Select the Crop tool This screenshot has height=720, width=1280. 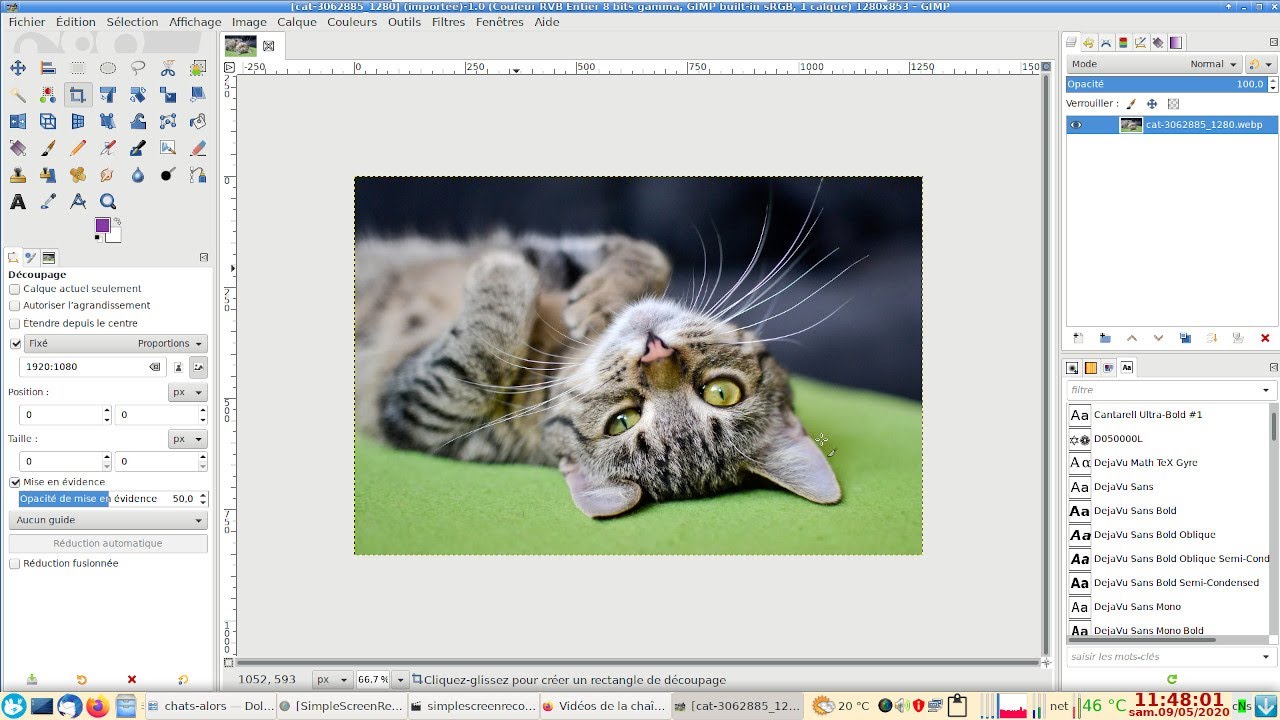tap(78, 95)
